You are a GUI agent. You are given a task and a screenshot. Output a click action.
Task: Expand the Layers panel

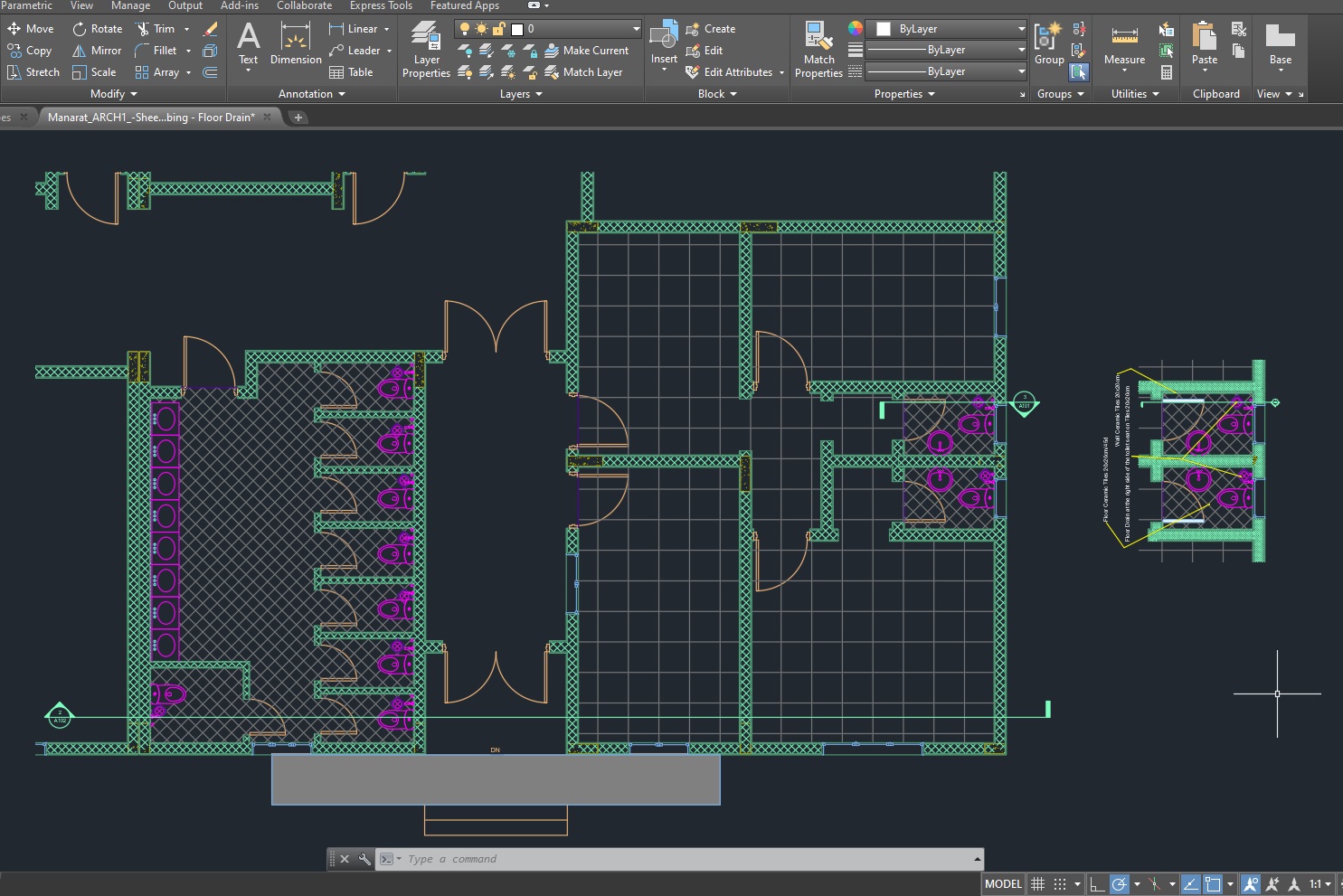(x=521, y=94)
